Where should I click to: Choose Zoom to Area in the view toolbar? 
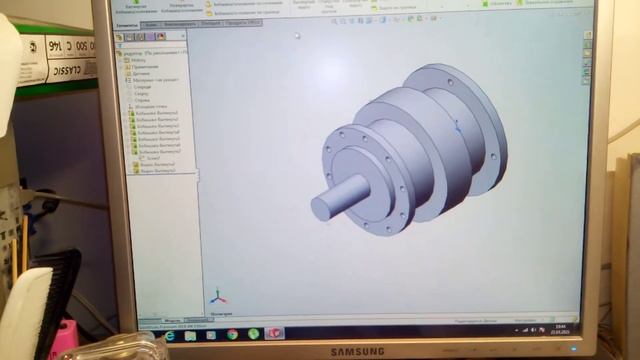click(x=342, y=20)
